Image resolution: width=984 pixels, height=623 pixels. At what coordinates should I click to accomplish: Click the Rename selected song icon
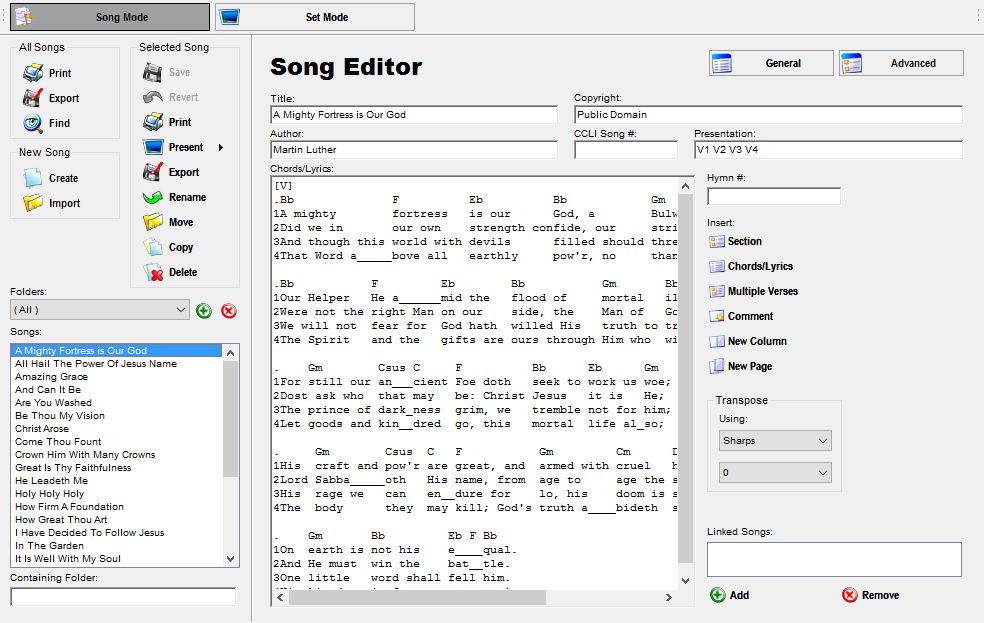tap(153, 197)
